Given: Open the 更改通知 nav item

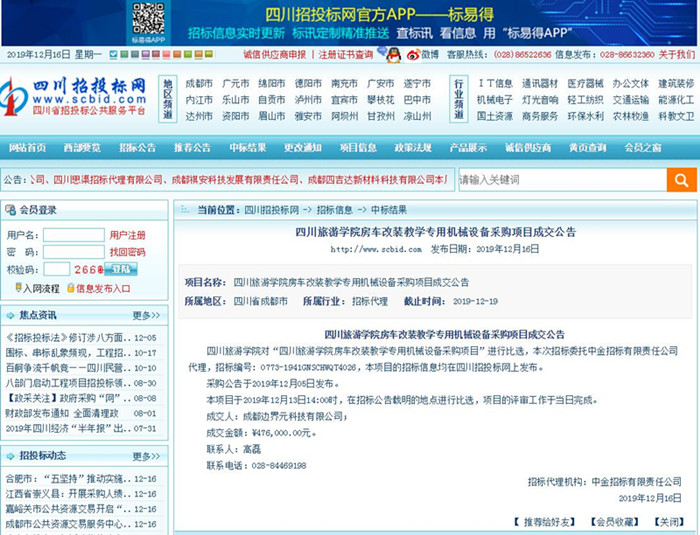Looking at the screenshot, I should tap(303, 148).
